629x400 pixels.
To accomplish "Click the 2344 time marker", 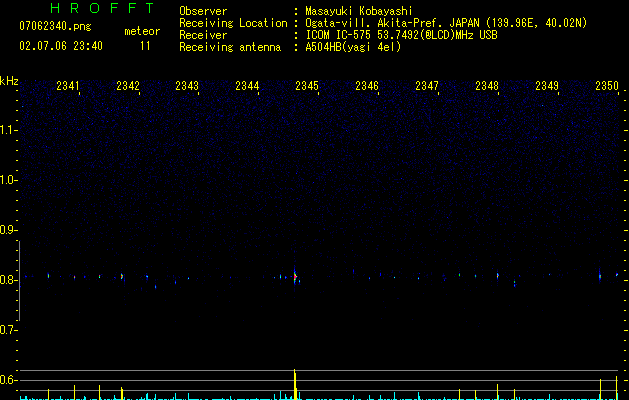I will point(247,86).
